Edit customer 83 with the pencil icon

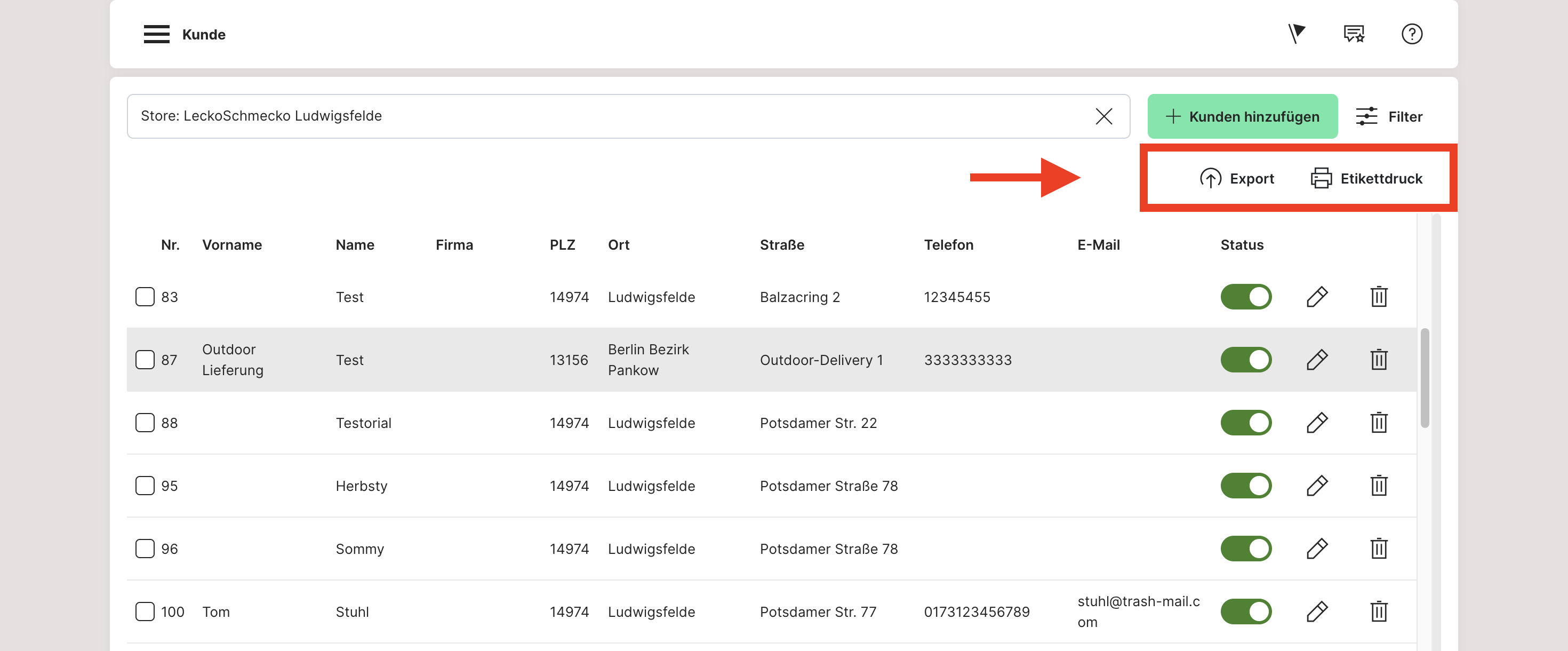(x=1317, y=297)
